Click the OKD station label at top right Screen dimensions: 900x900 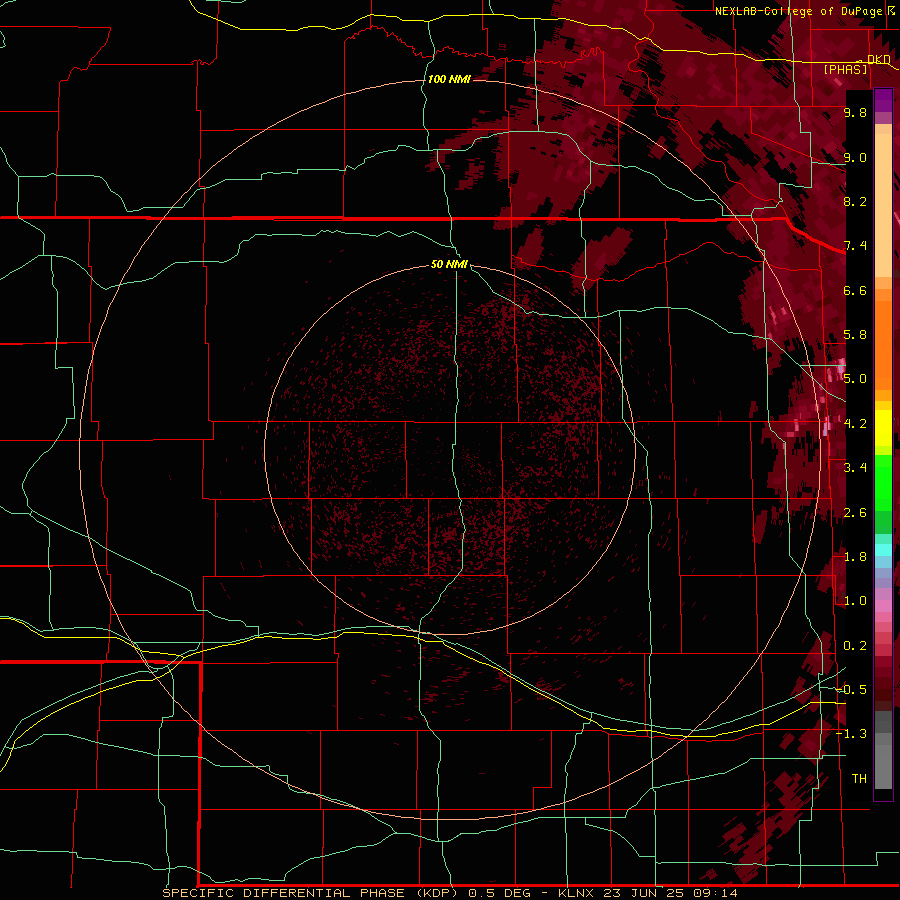click(x=878, y=59)
